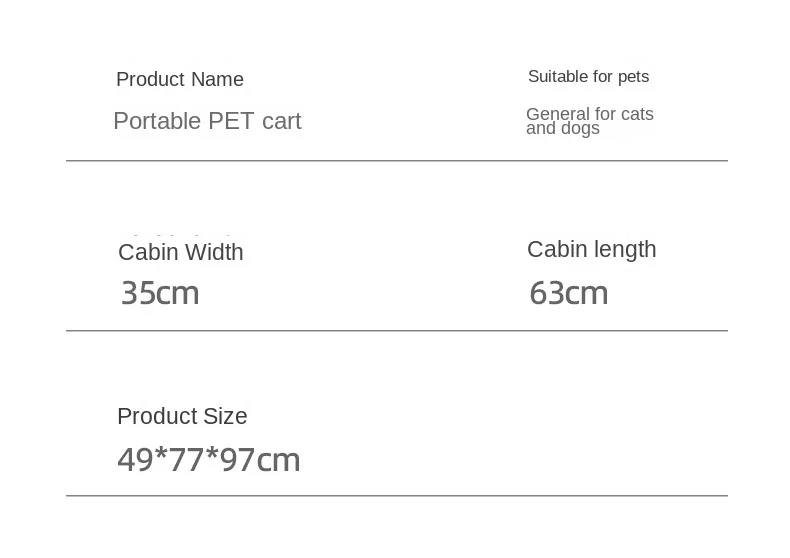Click the word "PET" in the product name
790x558 pixels.
[232, 122]
